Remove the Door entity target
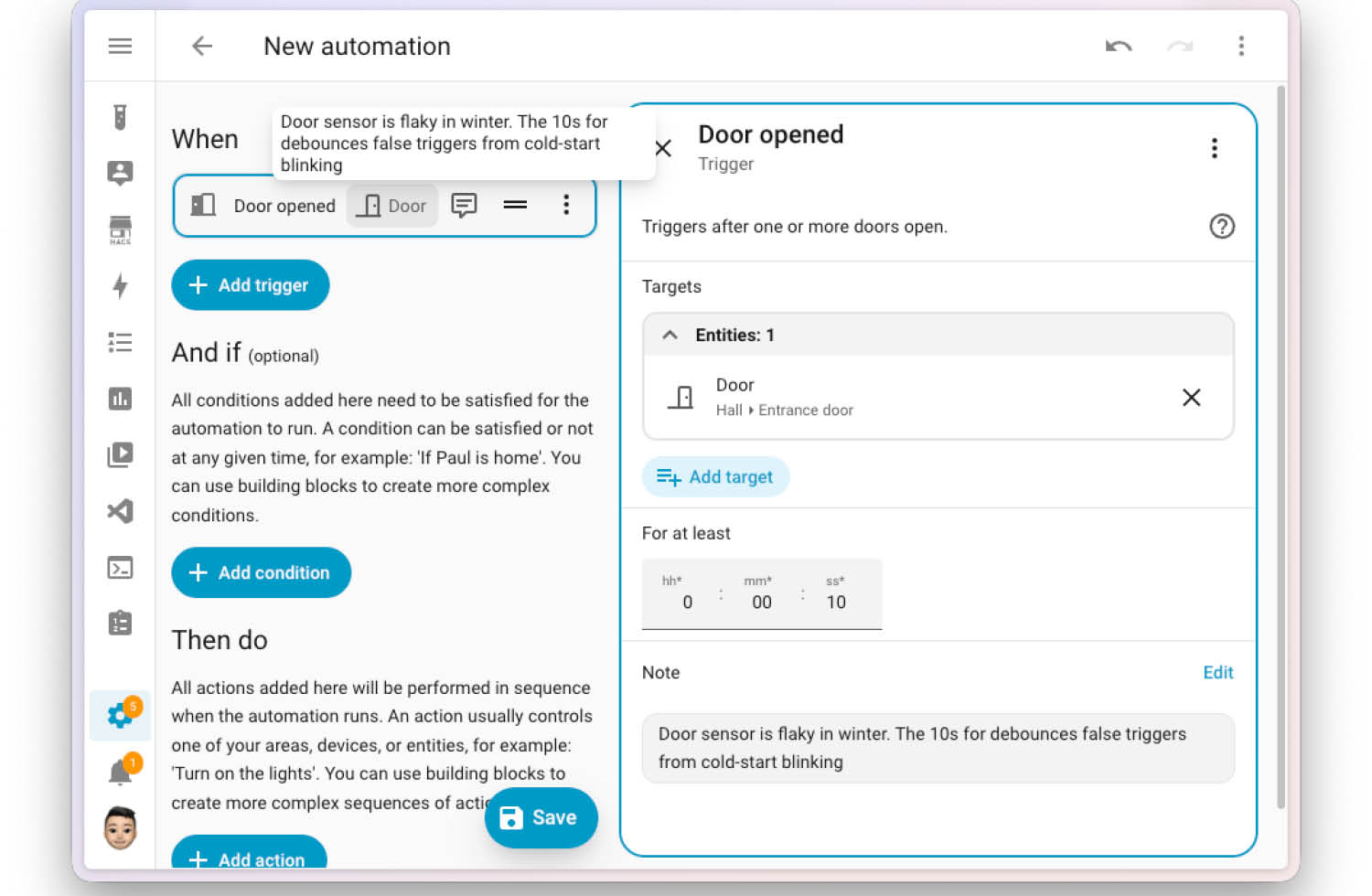This screenshot has height=896, width=1372. tap(1191, 397)
